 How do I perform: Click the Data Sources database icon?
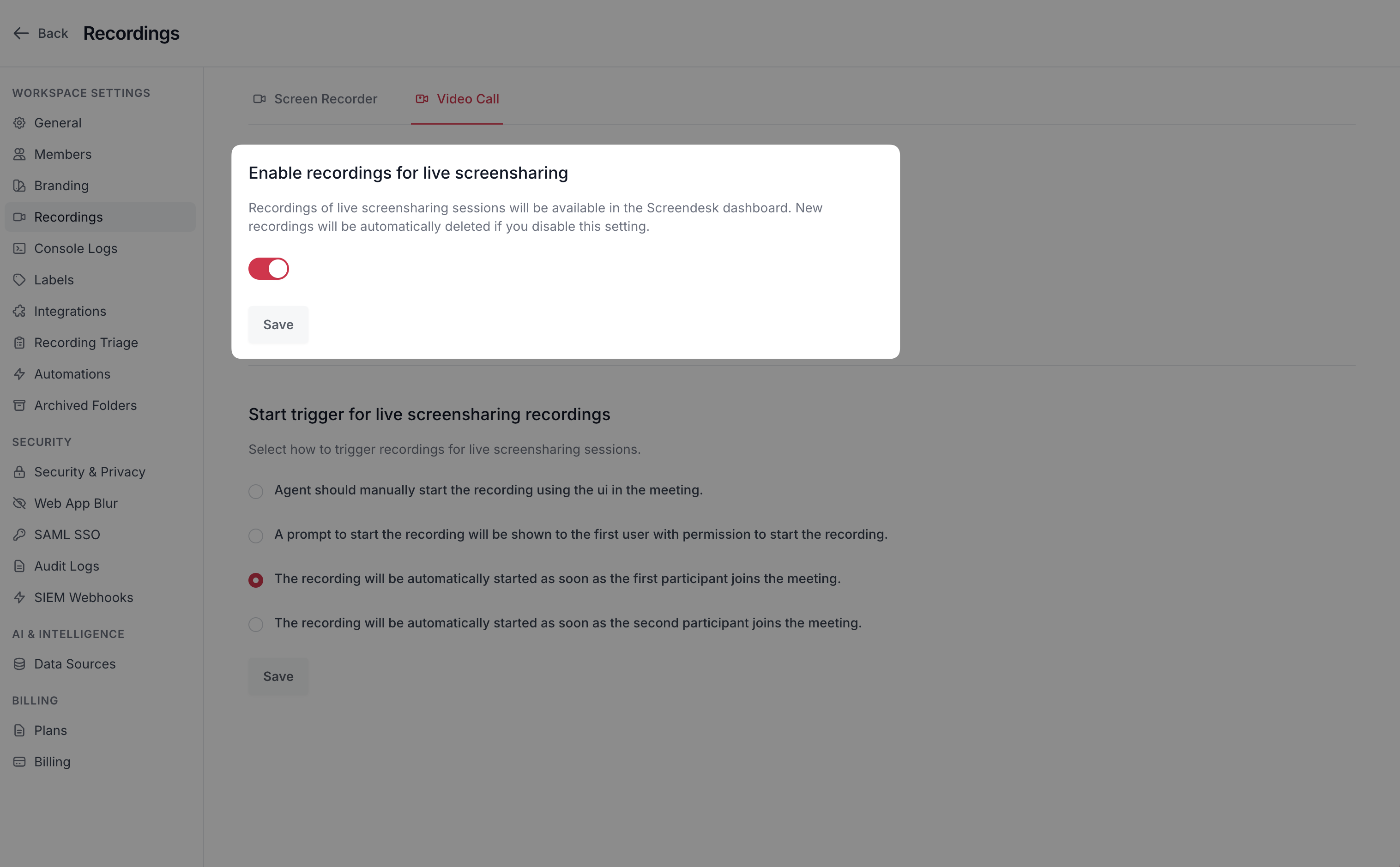[19, 664]
